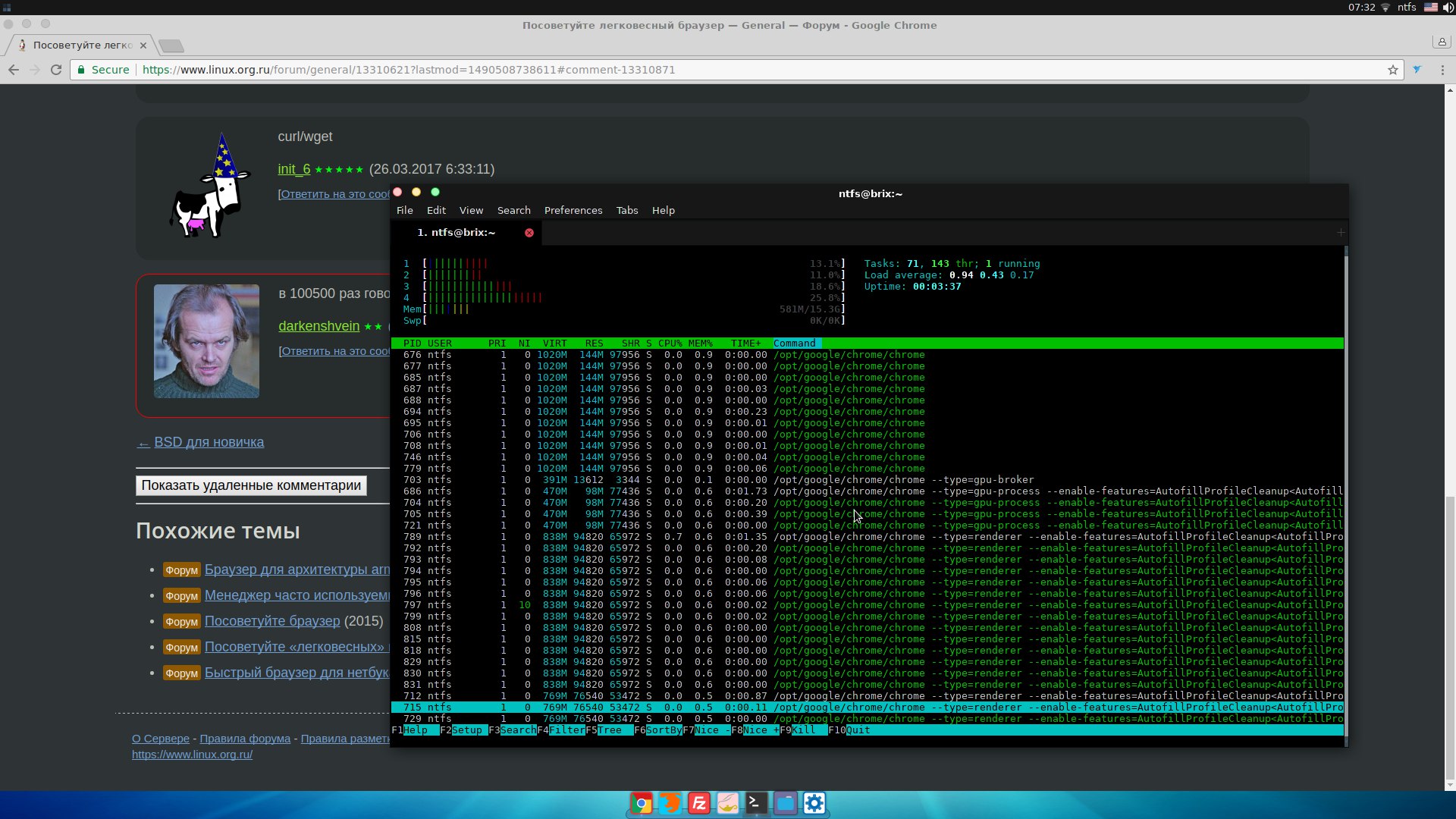
Task: Open the terminal Tabs menu
Action: [x=627, y=211]
